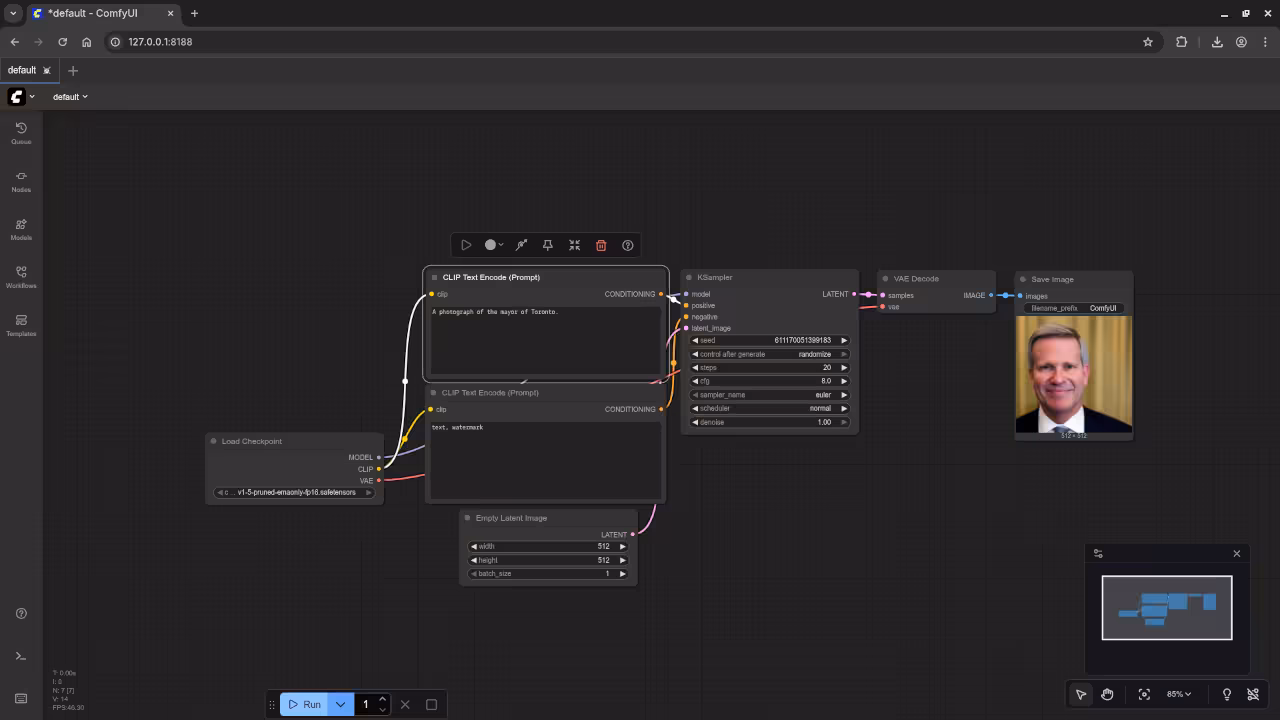This screenshot has width=1280, height=720.
Task: Open the default workflow breadcrumb menu
Action: coord(70,97)
